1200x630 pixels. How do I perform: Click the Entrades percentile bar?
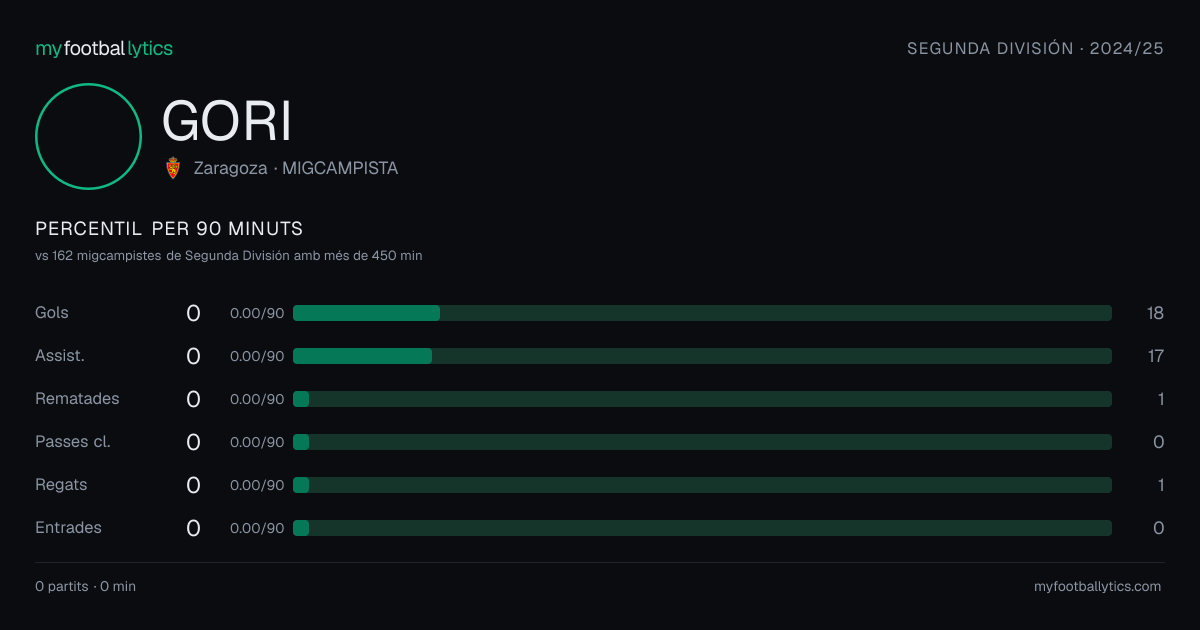click(x=702, y=528)
